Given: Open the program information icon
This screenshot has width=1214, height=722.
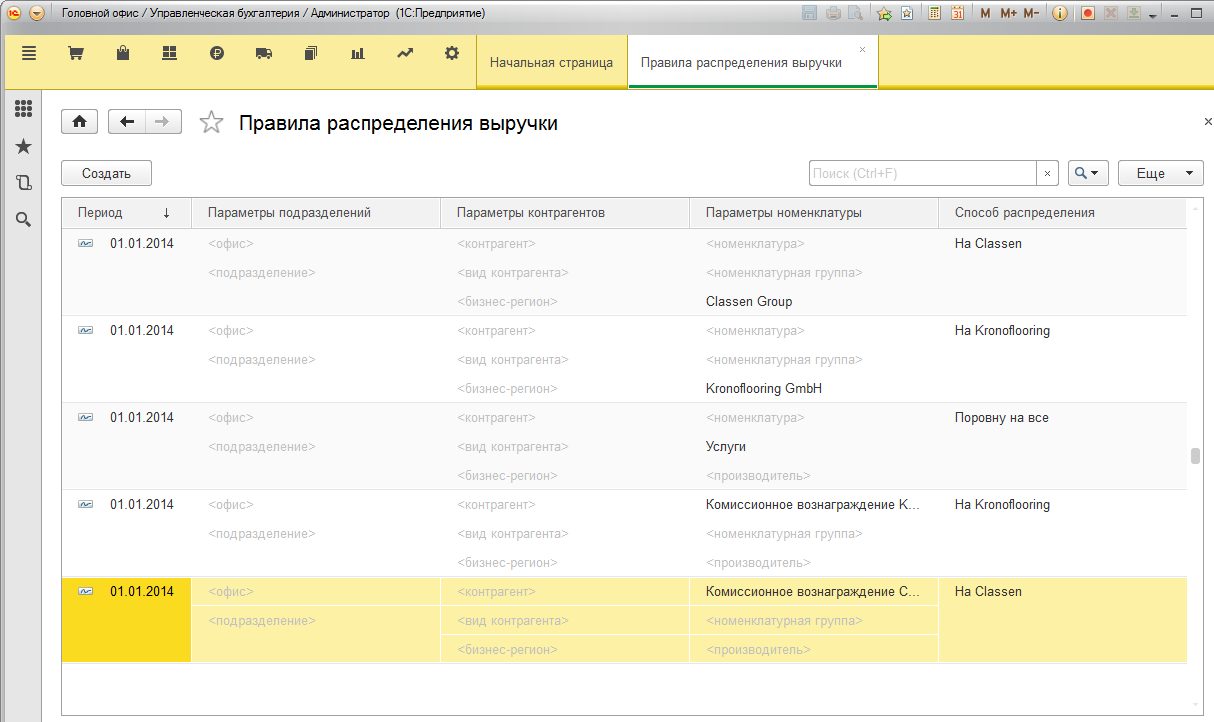Looking at the screenshot, I should point(1060,13).
